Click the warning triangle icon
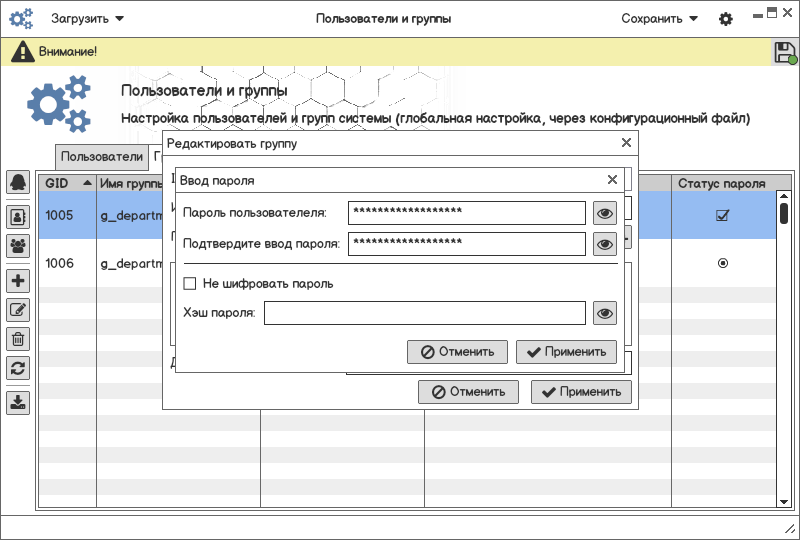 [22, 52]
